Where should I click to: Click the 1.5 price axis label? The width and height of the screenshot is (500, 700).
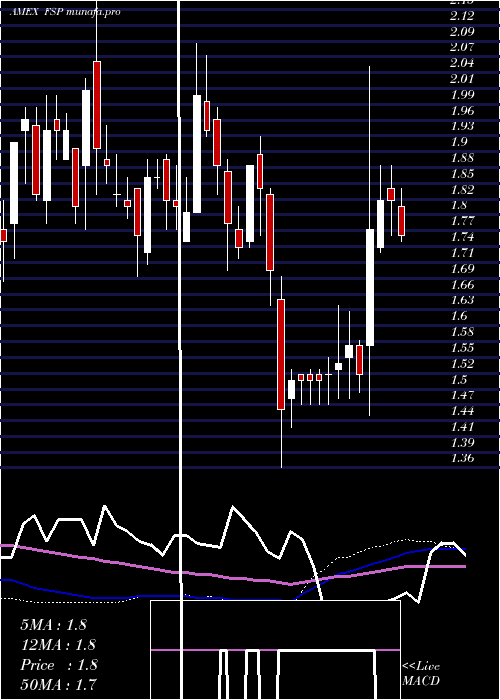tap(459, 379)
